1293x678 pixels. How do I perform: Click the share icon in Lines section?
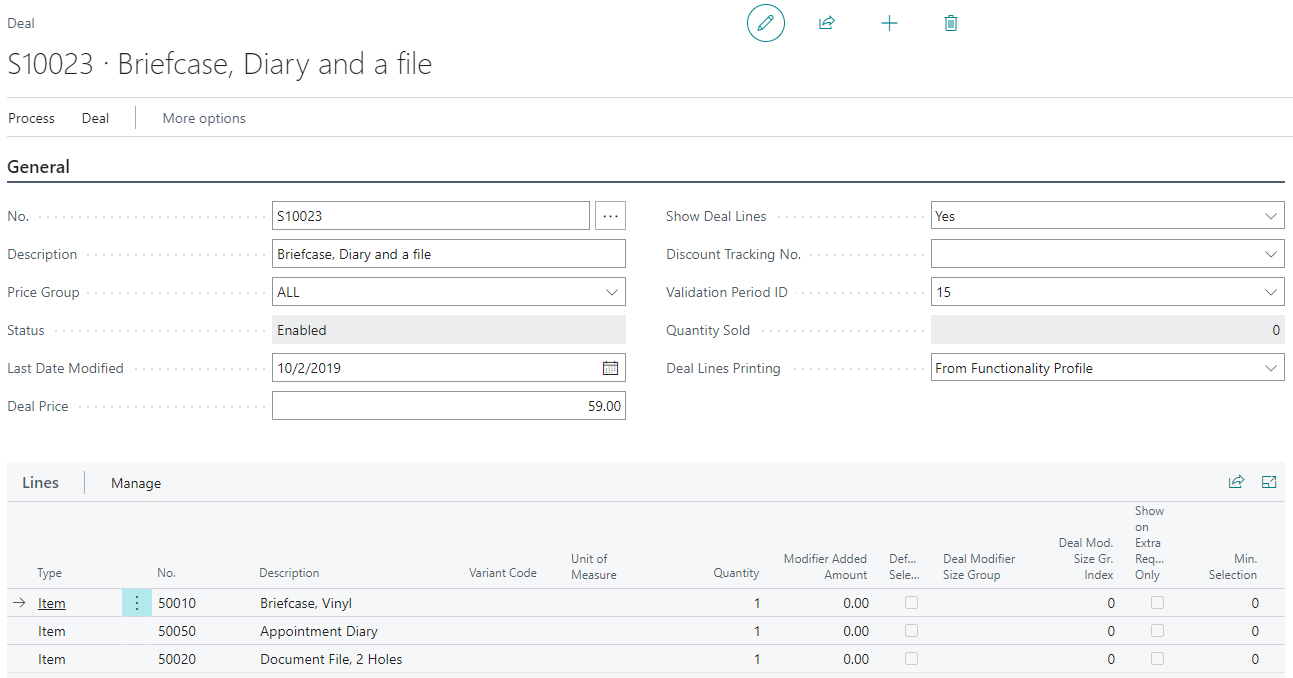click(x=1236, y=482)
